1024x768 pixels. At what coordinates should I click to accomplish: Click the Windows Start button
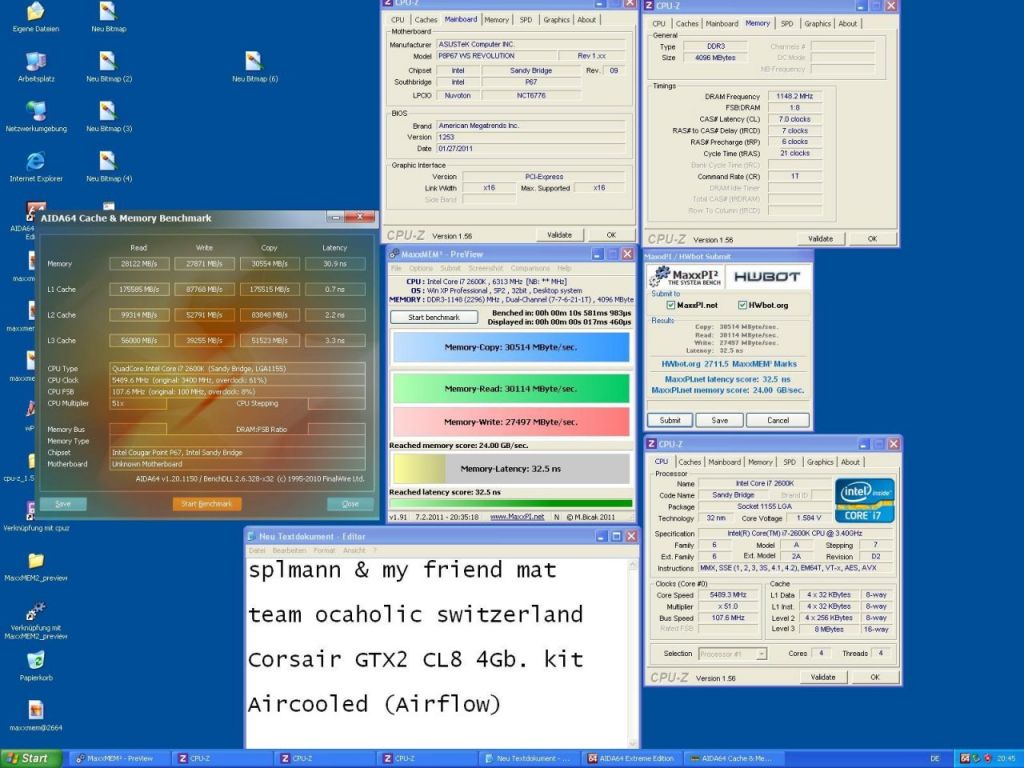(31, 758)
